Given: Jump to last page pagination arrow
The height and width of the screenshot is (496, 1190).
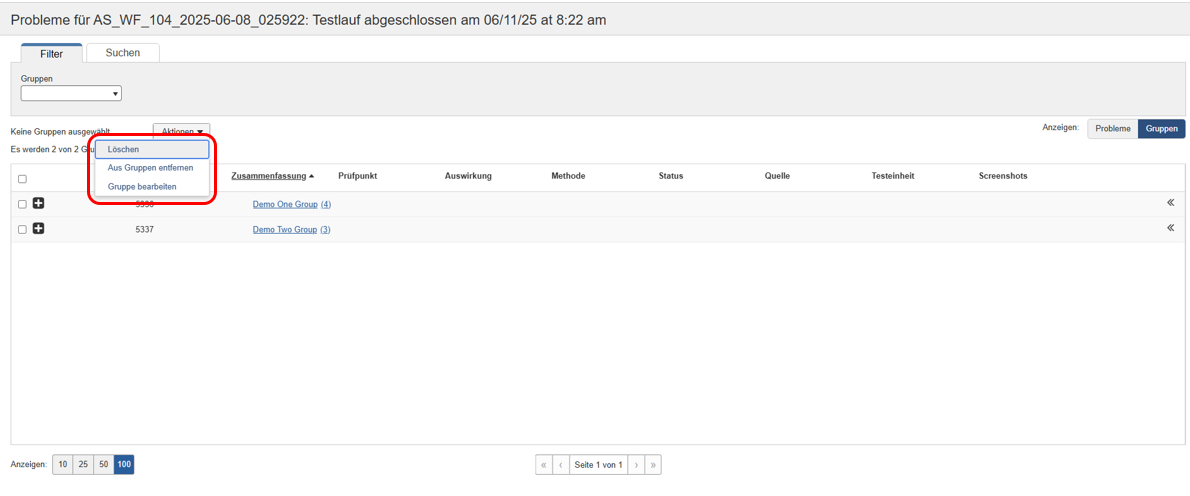Looking at the screenshot, I should (x=653, y=465).
